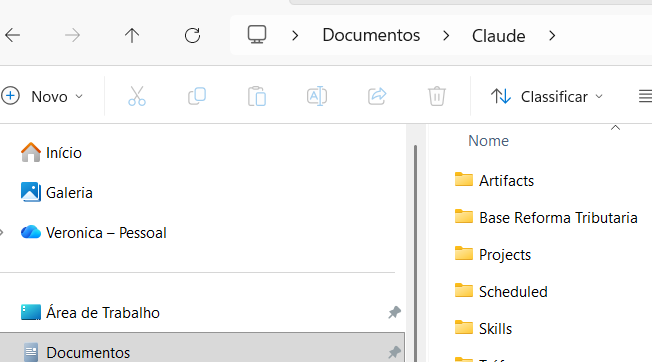The width and height of the screenshot is (652, 362).
Task: Expand the Veronica – Pessoal tree node
Action: click(x=2, y=232)
